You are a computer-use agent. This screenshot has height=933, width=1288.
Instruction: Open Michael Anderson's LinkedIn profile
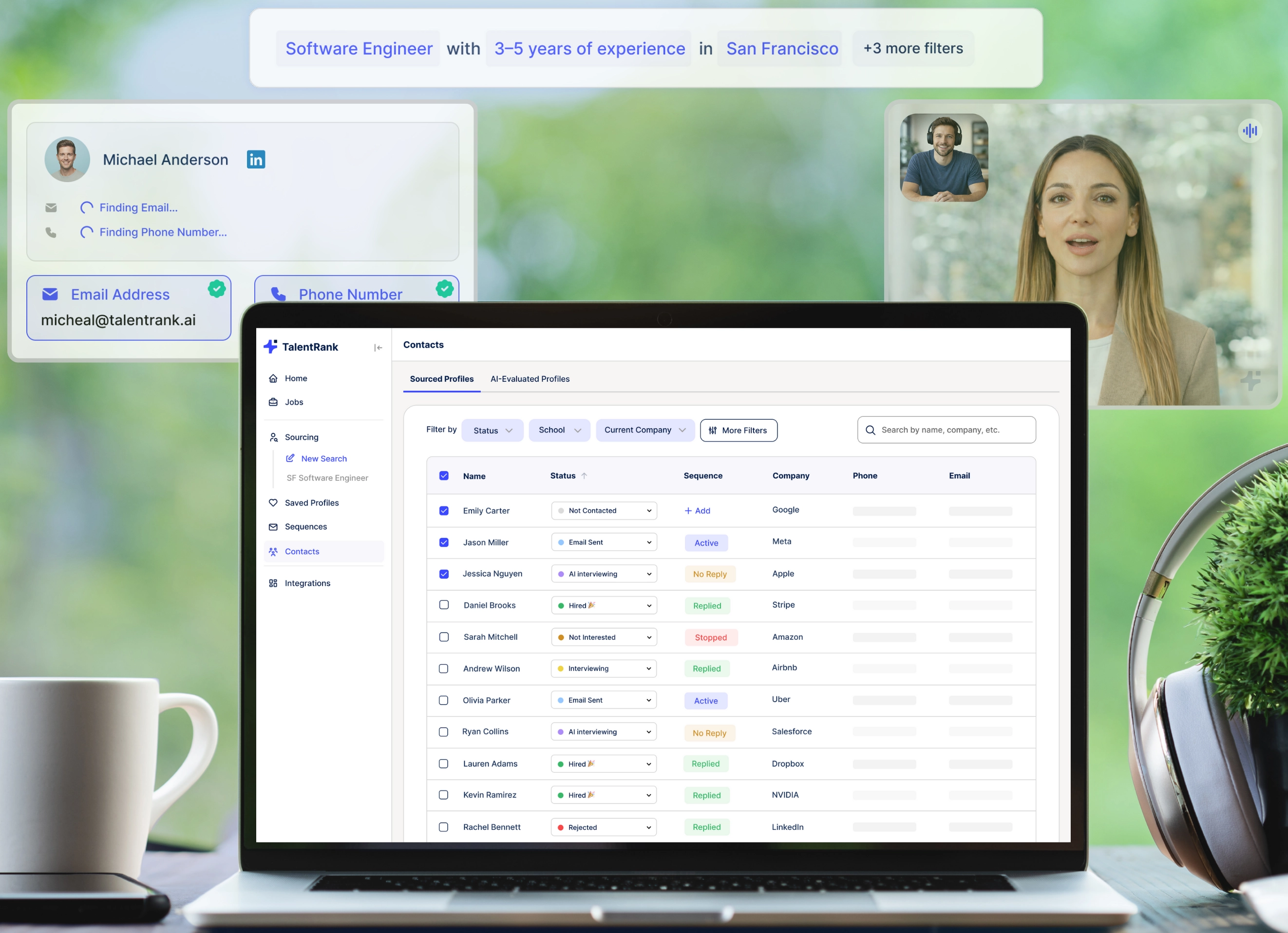coord(256,159)
